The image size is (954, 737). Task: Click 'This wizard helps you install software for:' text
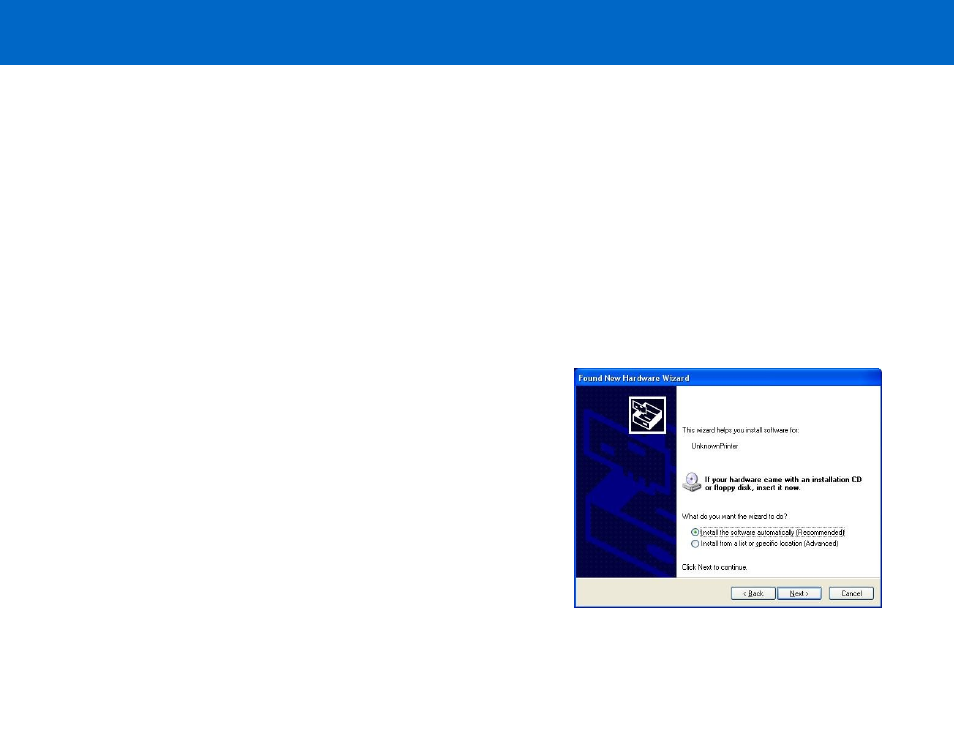[740, 430]
